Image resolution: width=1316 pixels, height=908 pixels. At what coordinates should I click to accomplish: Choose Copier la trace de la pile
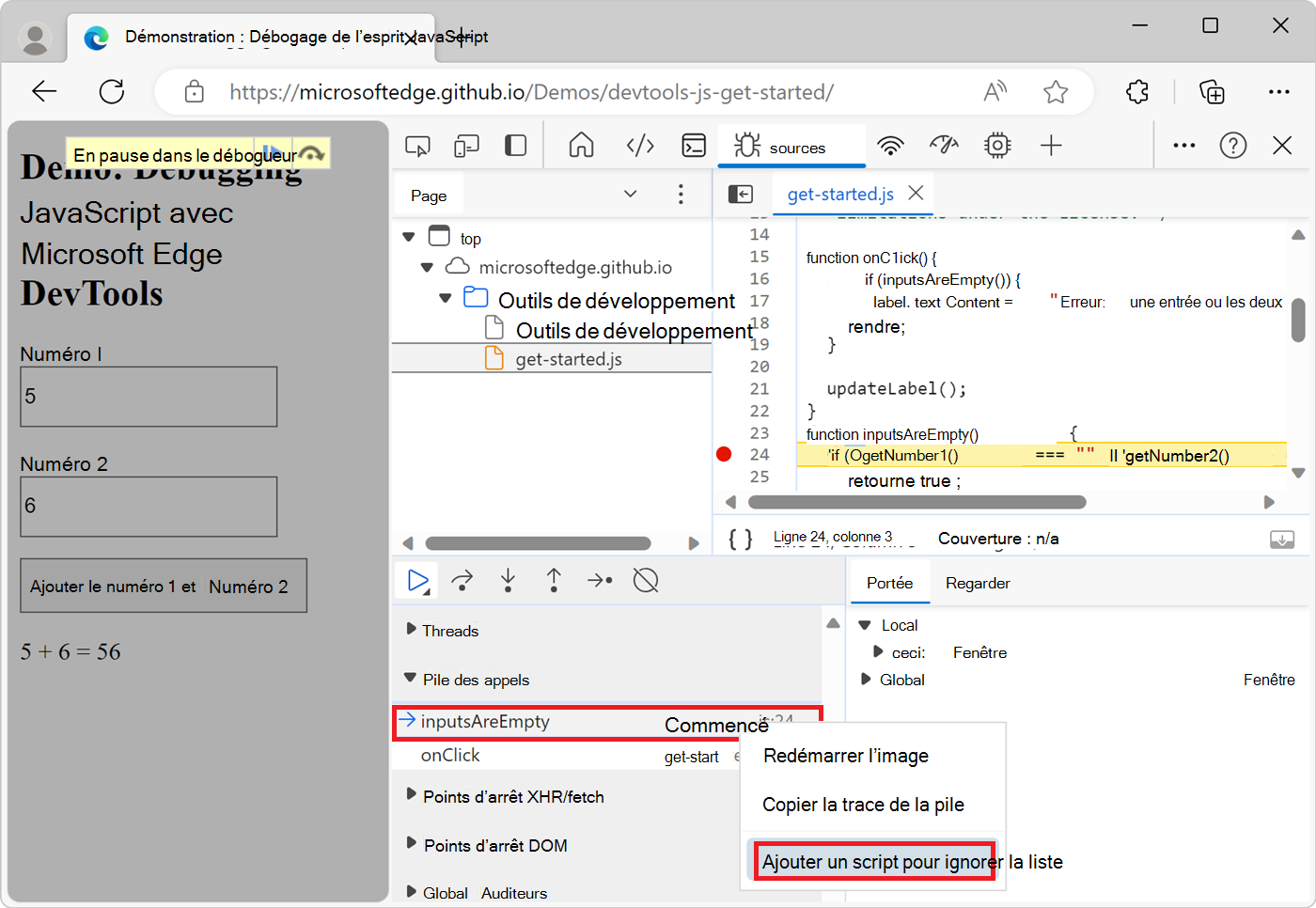coord(863,805)
